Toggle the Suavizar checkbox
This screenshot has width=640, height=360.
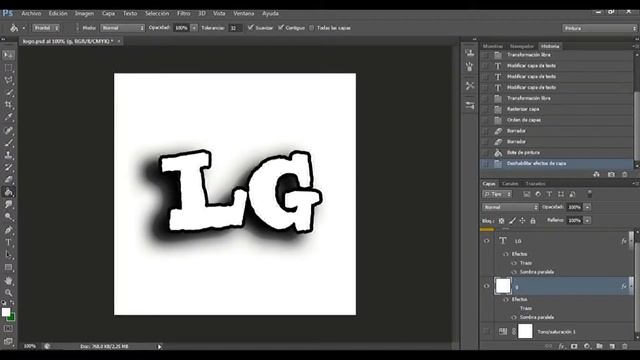[x=251, y=27]
